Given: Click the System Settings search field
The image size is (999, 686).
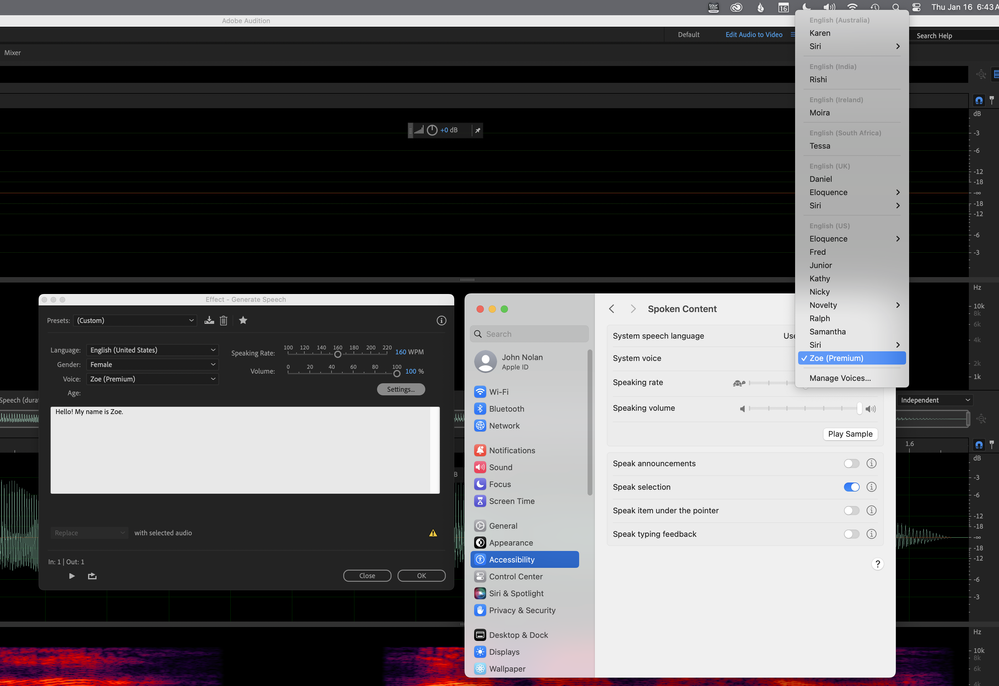Looking at the screenshot, I should tap(529, 334).
